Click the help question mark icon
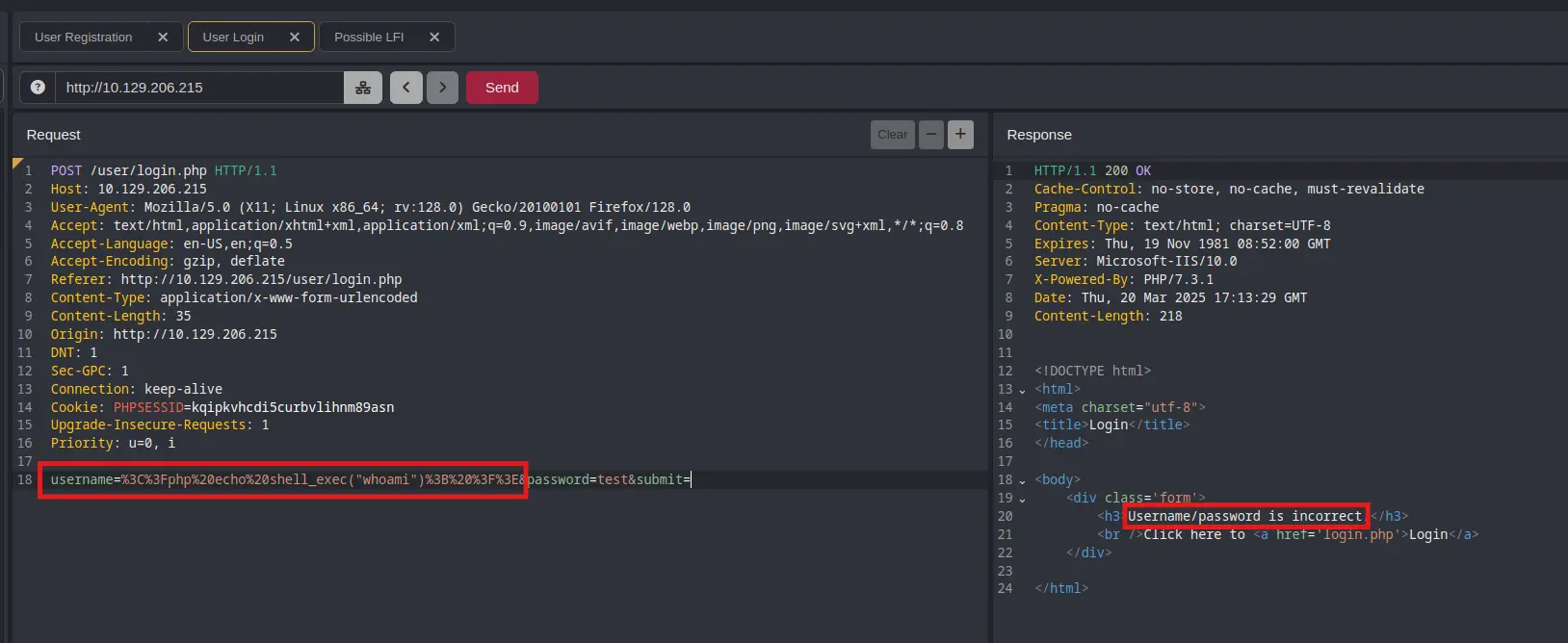 (38, 88)
